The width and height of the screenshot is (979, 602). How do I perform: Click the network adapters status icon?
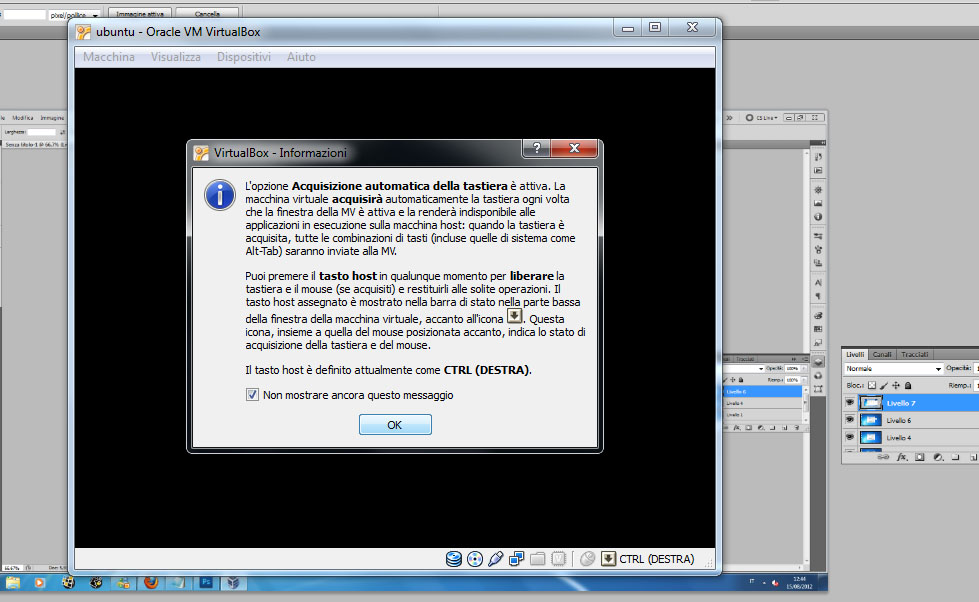(x=516, y=559)
